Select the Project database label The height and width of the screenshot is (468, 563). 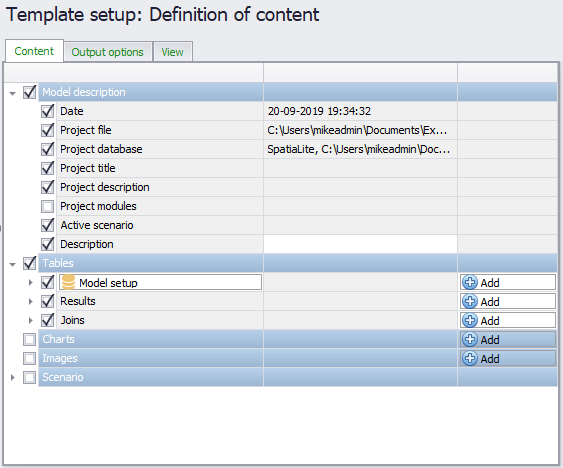(x=101, y=149)
